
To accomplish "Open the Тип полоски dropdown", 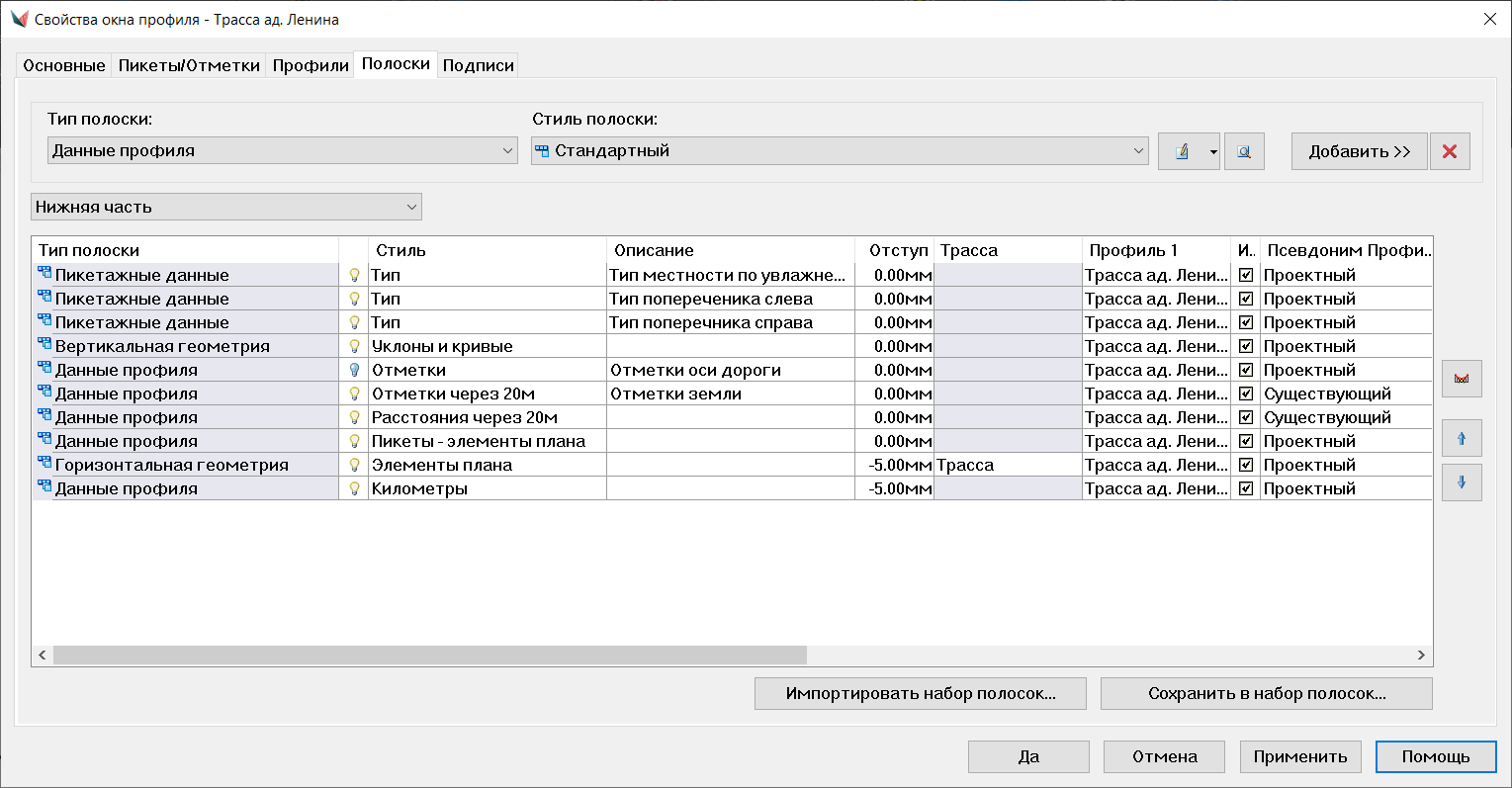I will click(x=283, y=150).
